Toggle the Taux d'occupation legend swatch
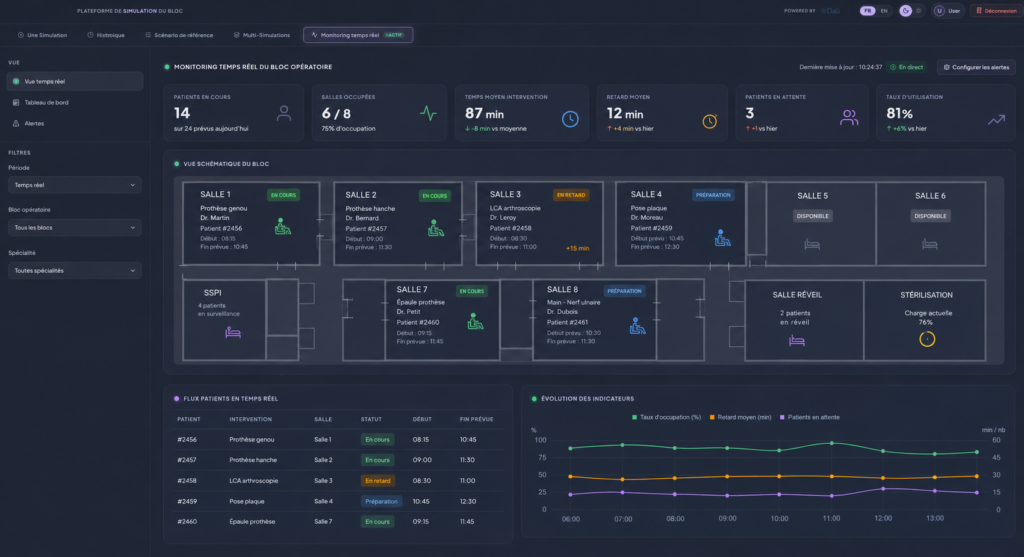This screenshot has width=1024, height=557. pos(634,417)
